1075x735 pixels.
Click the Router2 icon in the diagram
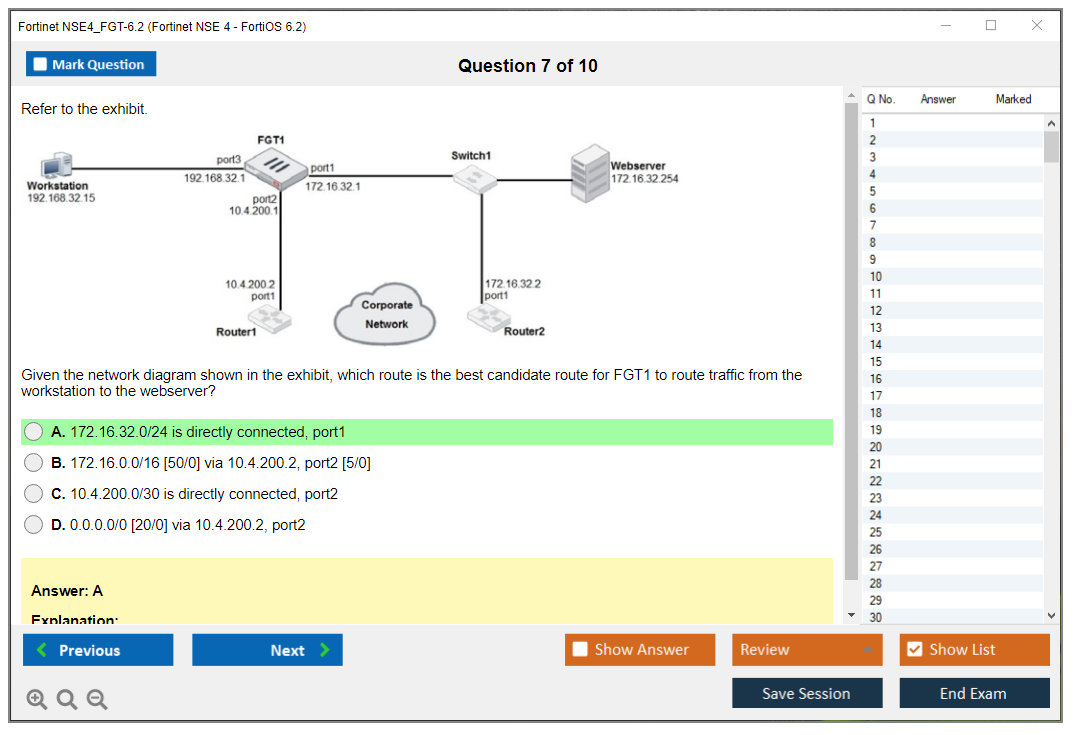(487, 318)
